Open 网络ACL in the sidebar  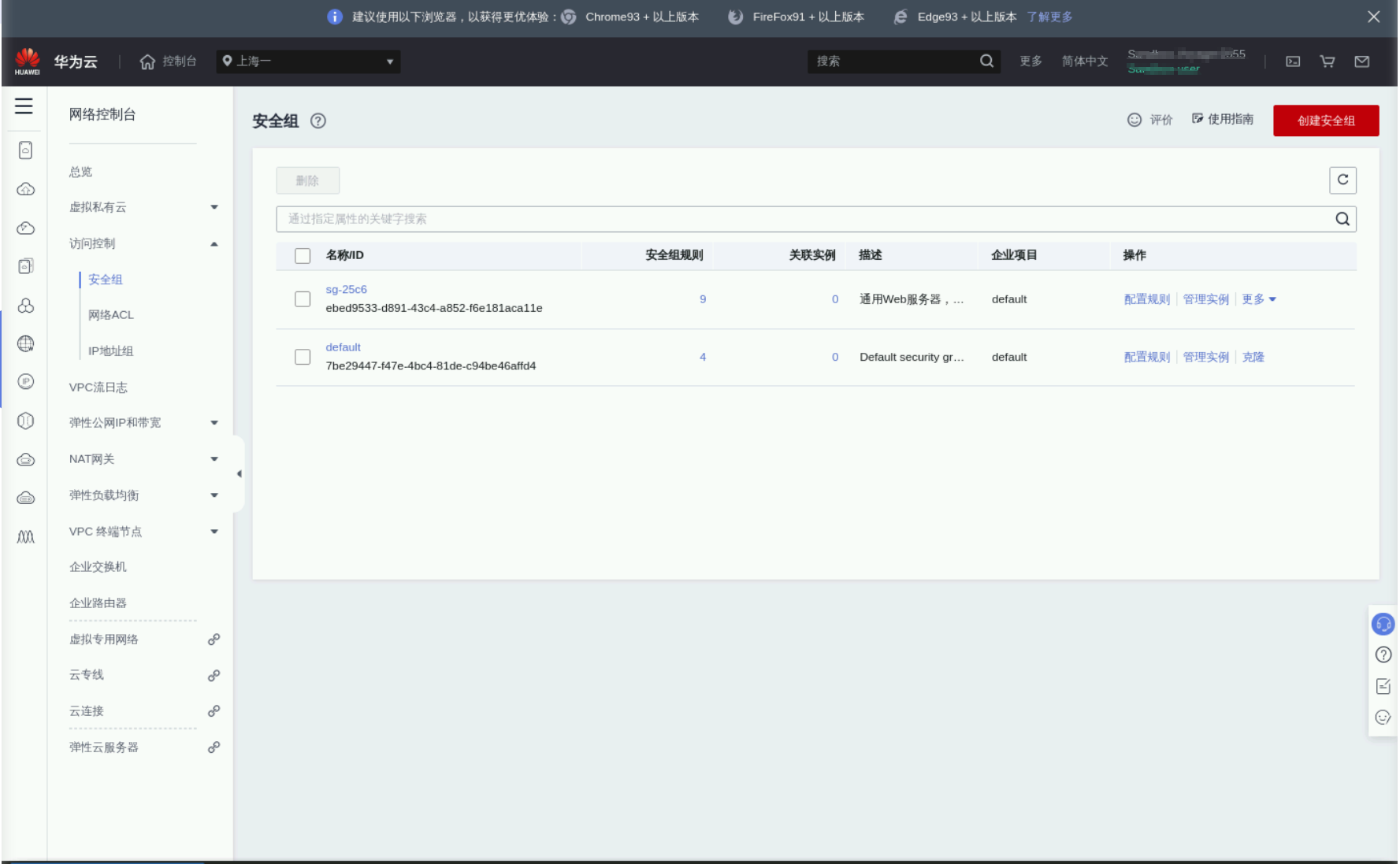click(111, 315)
